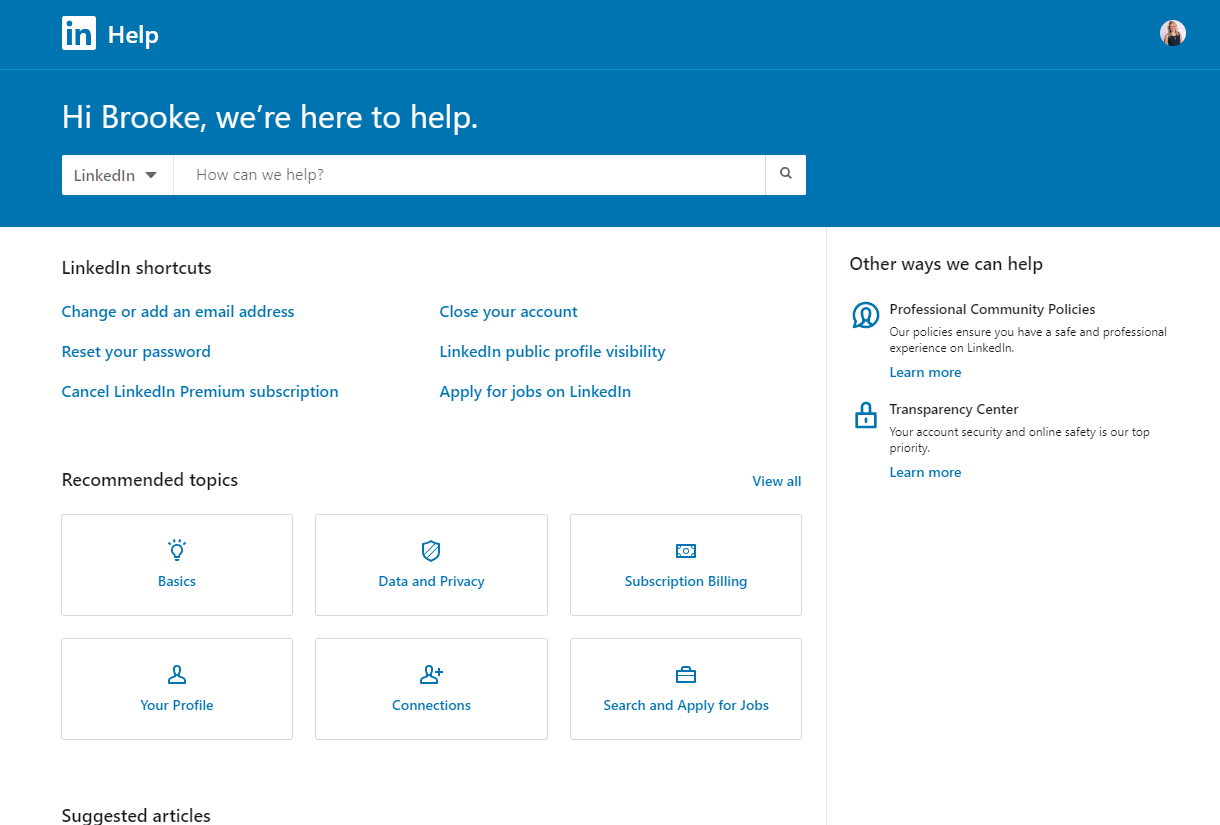Open the Search and Apply for Jobs briefcase icon
Image resolution: width=1220 pixels, height=825 pixels.
[685, 674]
